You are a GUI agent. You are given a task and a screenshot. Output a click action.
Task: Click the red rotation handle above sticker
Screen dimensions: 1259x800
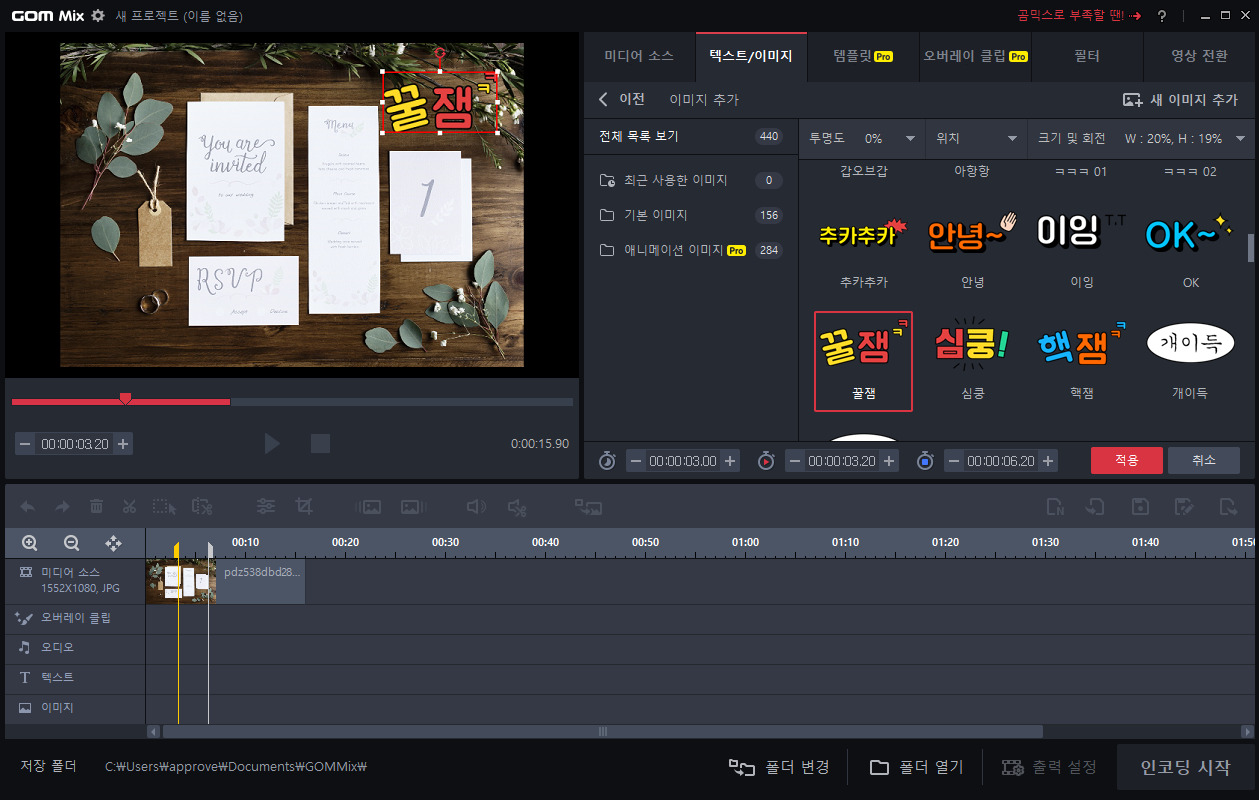tap(440, 53)
